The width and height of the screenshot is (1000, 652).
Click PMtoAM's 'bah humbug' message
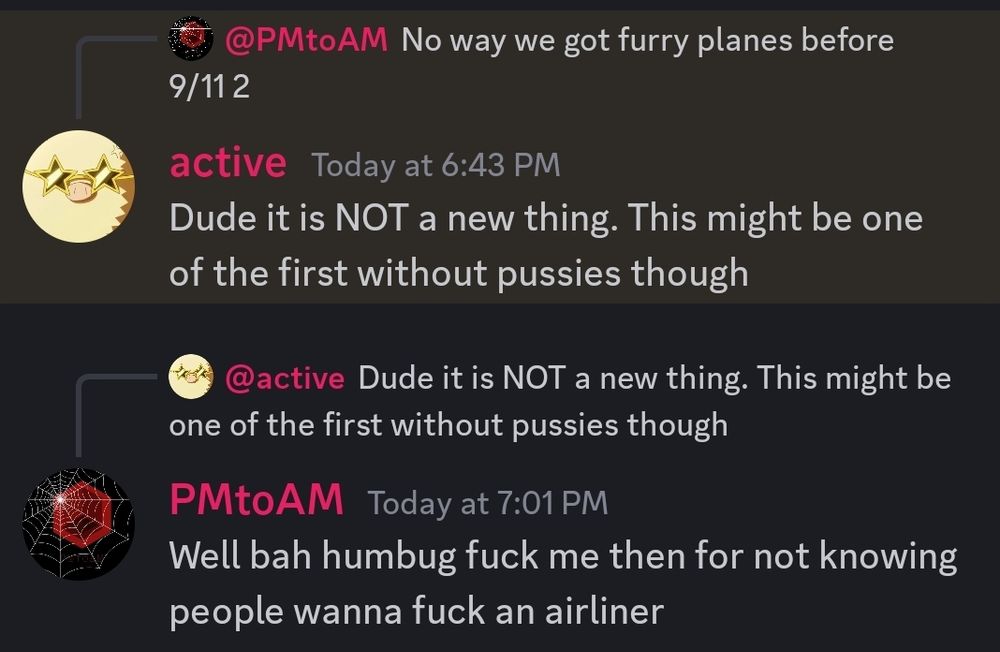[560, 580]
